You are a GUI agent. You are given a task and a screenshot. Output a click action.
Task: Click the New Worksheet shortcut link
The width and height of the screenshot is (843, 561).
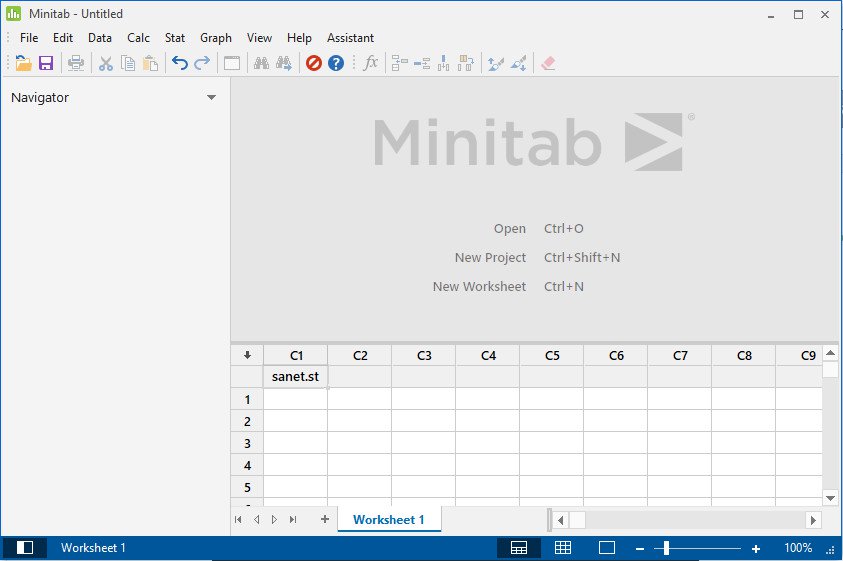click(x=479, y=287)
